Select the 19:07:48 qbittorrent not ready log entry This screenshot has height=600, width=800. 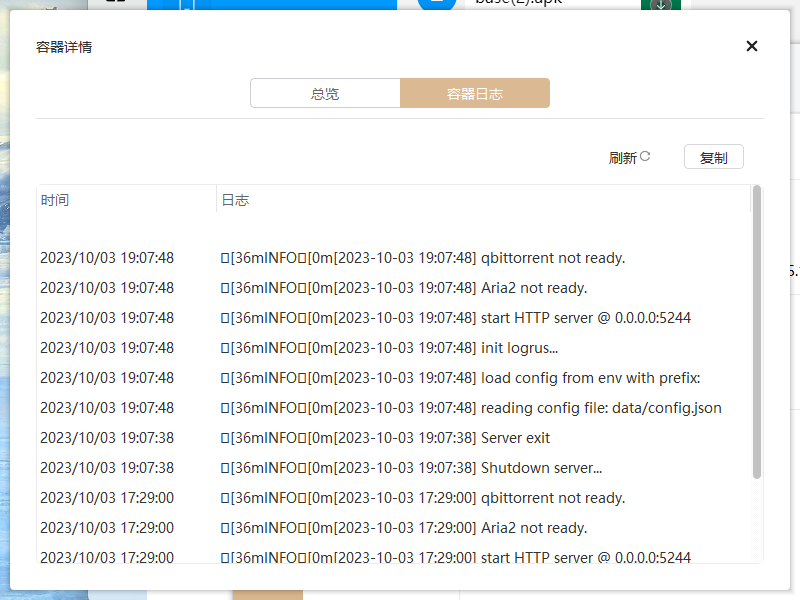pos(393,258)
